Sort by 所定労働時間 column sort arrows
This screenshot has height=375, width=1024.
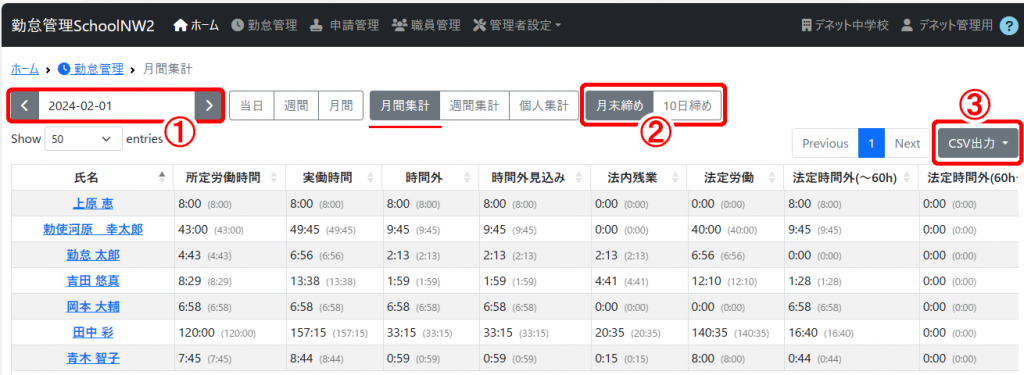[x=274, y=177]
